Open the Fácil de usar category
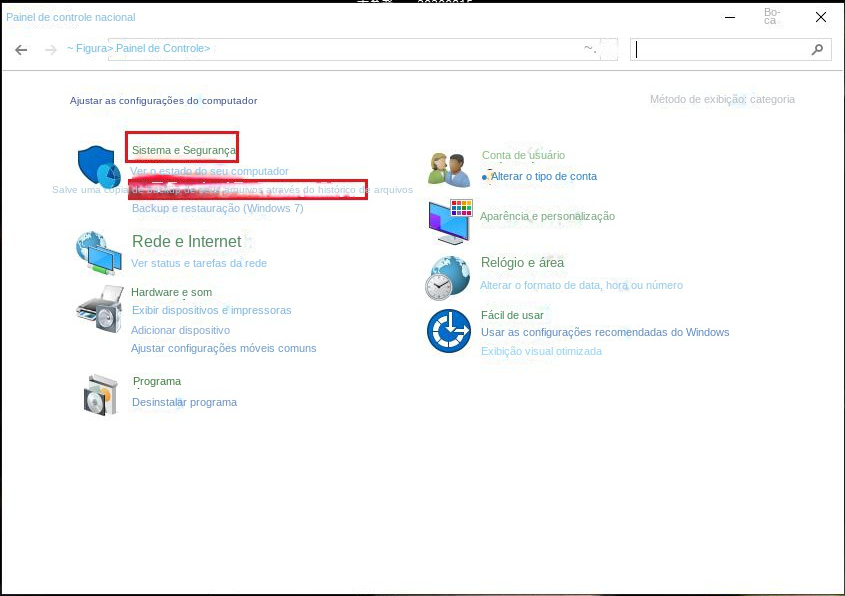 click(512, 315)
